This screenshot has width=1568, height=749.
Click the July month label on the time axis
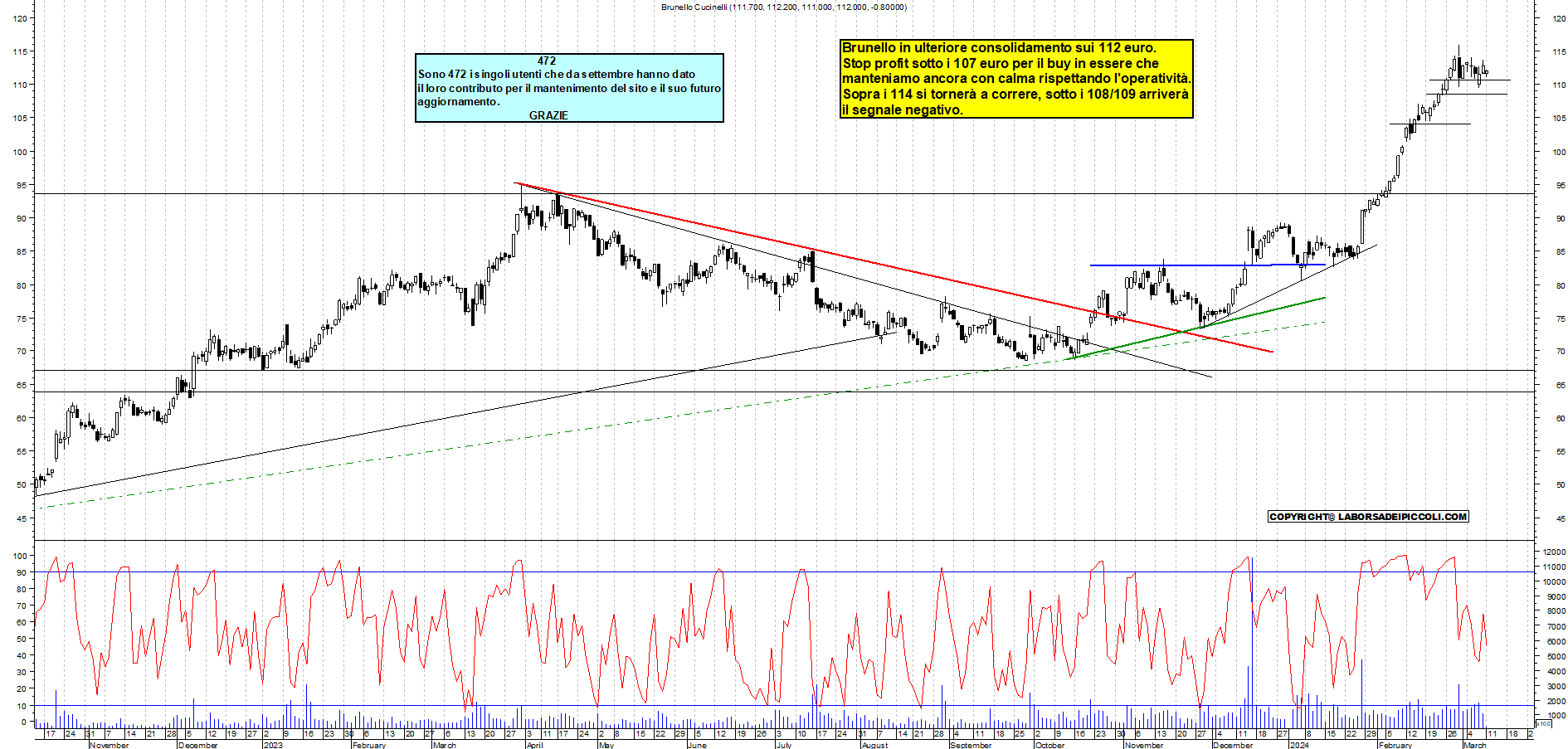[784, 745]
